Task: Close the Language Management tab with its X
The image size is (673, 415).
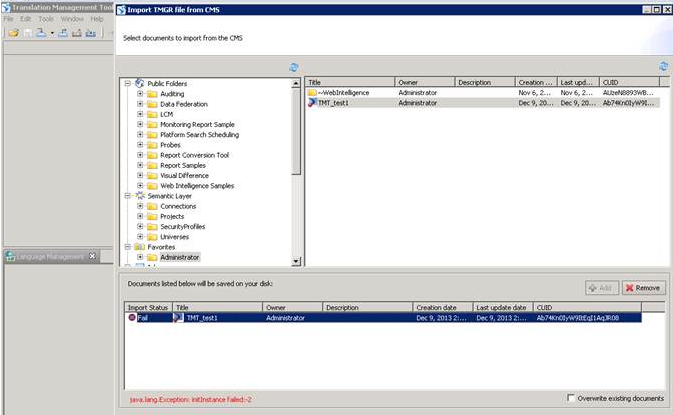Action: tap(92, 256)
